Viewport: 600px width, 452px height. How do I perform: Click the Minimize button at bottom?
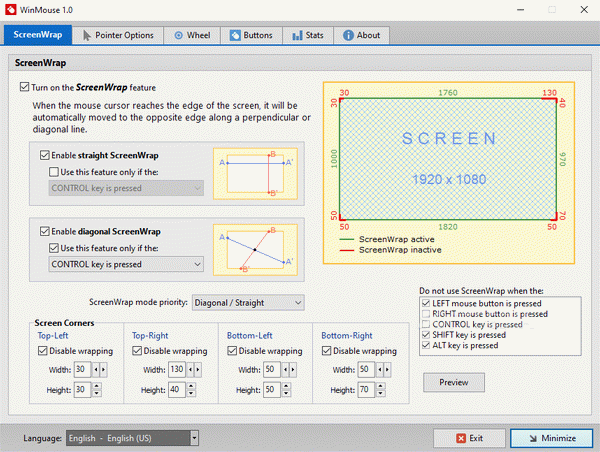[x=552, y=438]
